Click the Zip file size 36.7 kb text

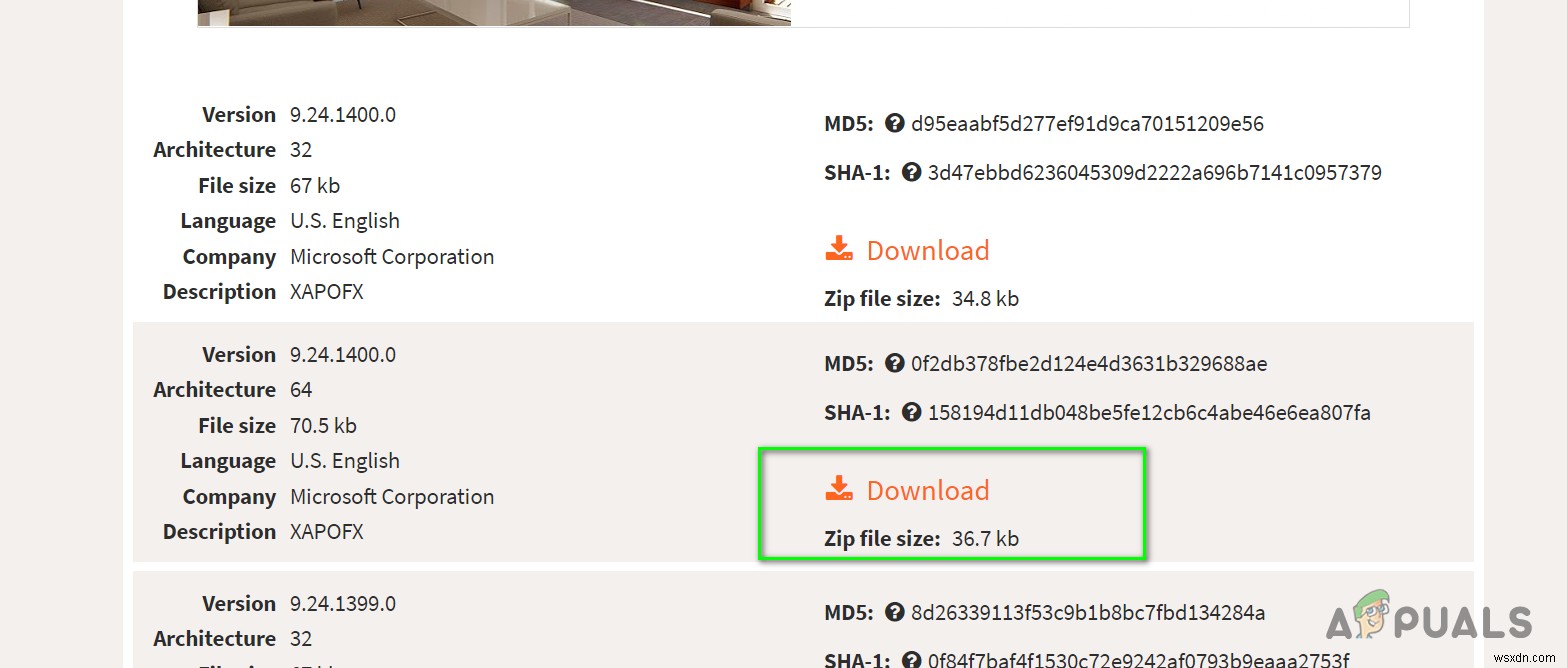[x=921, y=538]
